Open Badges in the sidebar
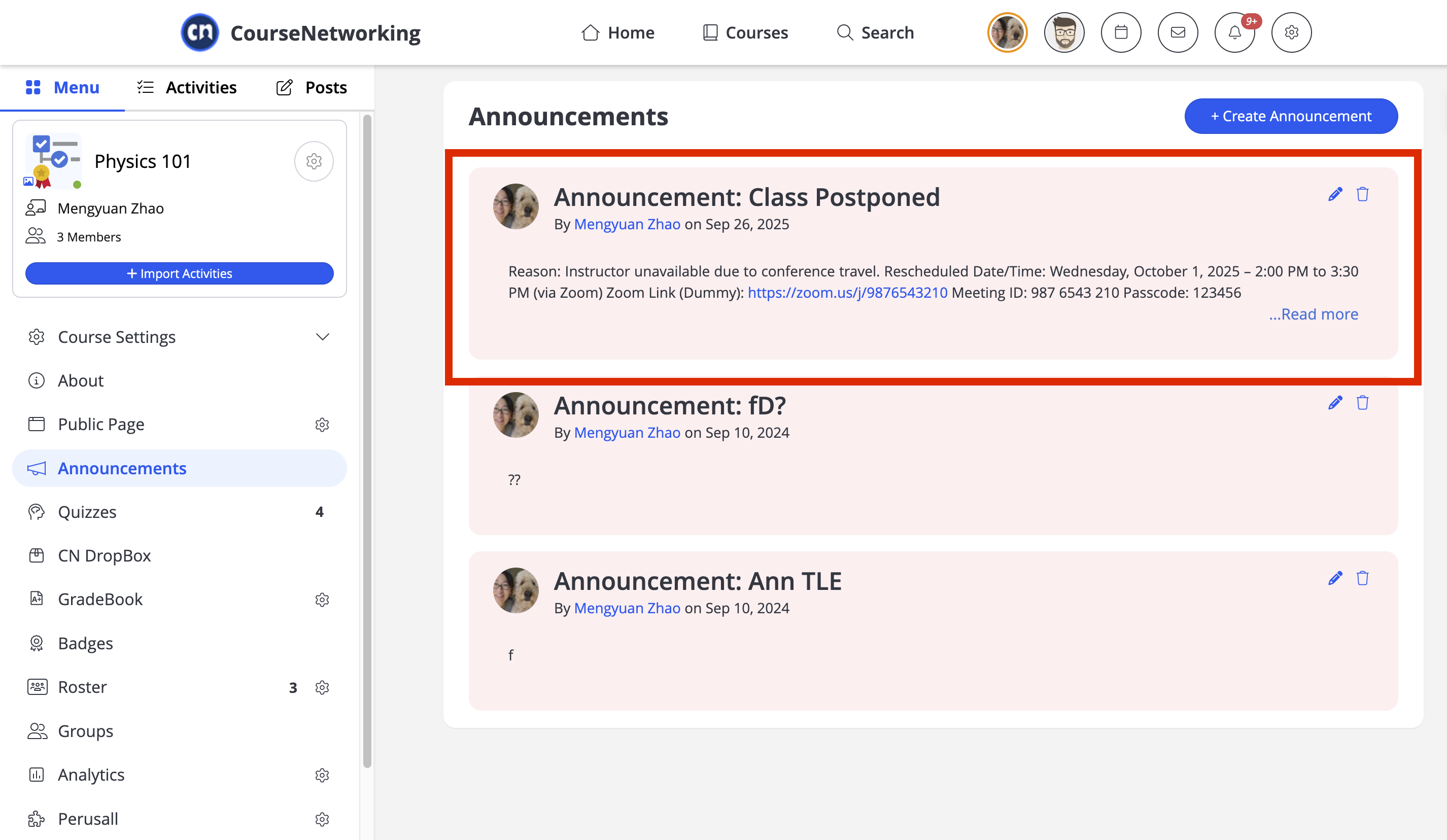The image size is (1447, 840). pyautogui.click(x=179, y=643)
